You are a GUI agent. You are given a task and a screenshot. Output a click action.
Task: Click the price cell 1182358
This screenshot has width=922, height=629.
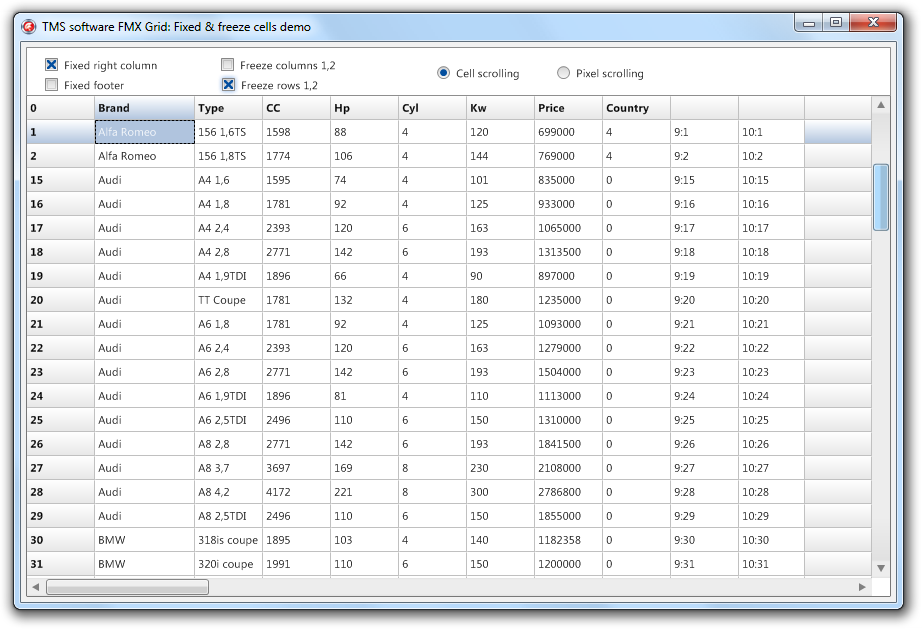pos(569,540)
